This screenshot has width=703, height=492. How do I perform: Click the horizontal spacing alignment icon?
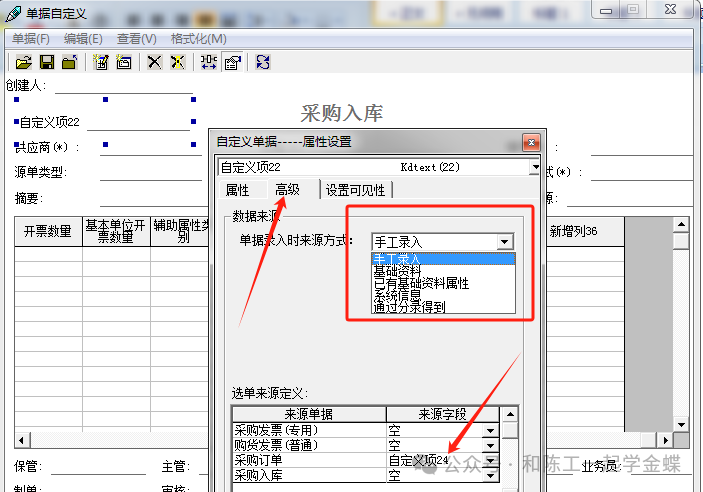click(x=208, y=62)
